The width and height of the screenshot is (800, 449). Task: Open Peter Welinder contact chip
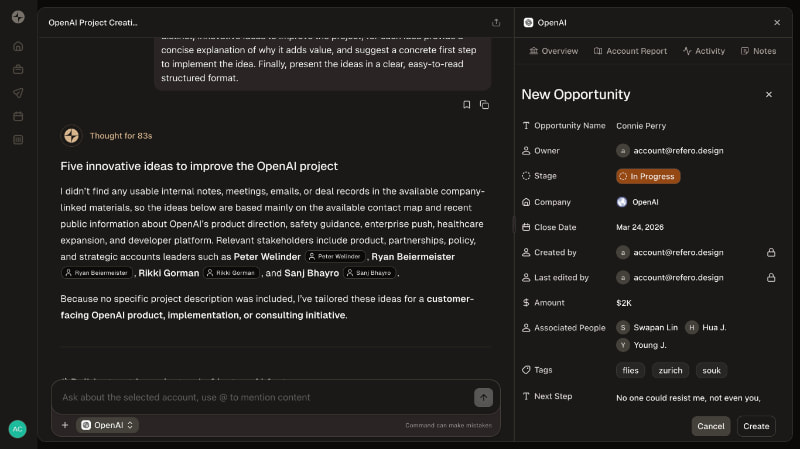click(335, 257)
